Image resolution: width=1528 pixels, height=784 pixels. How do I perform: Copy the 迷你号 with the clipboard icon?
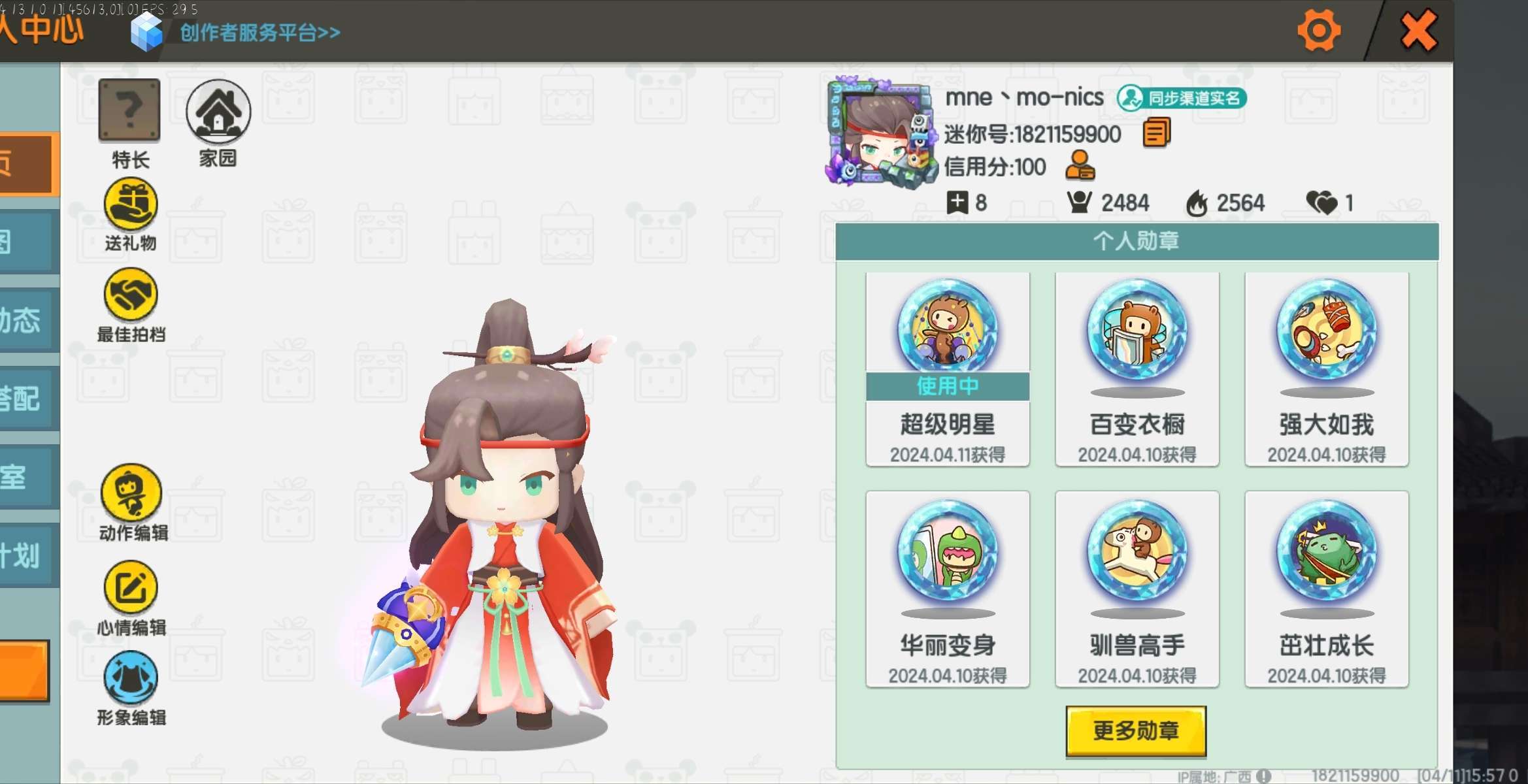(1156, 133)
